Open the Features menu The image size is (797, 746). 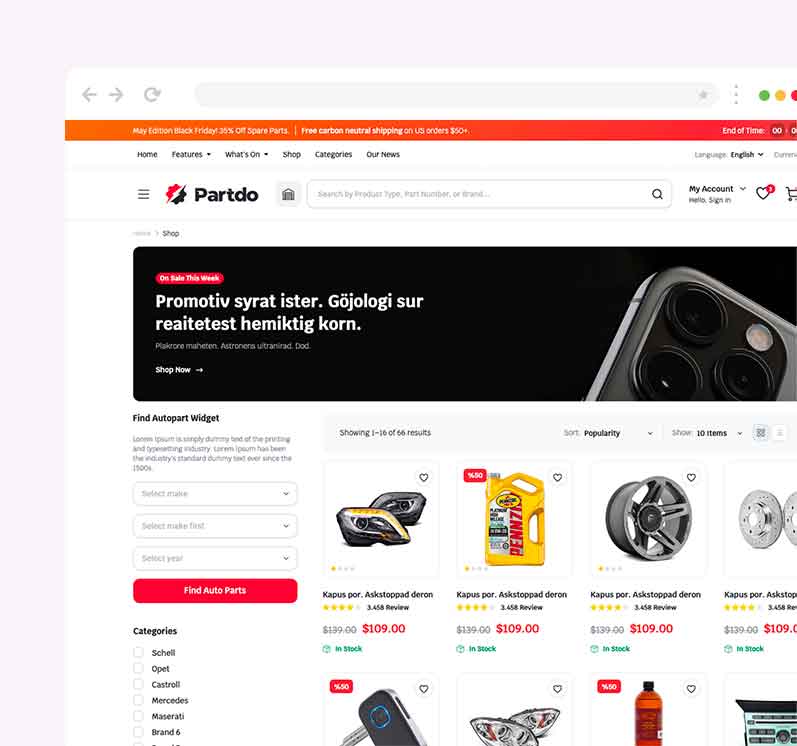(x=191, y=154)
